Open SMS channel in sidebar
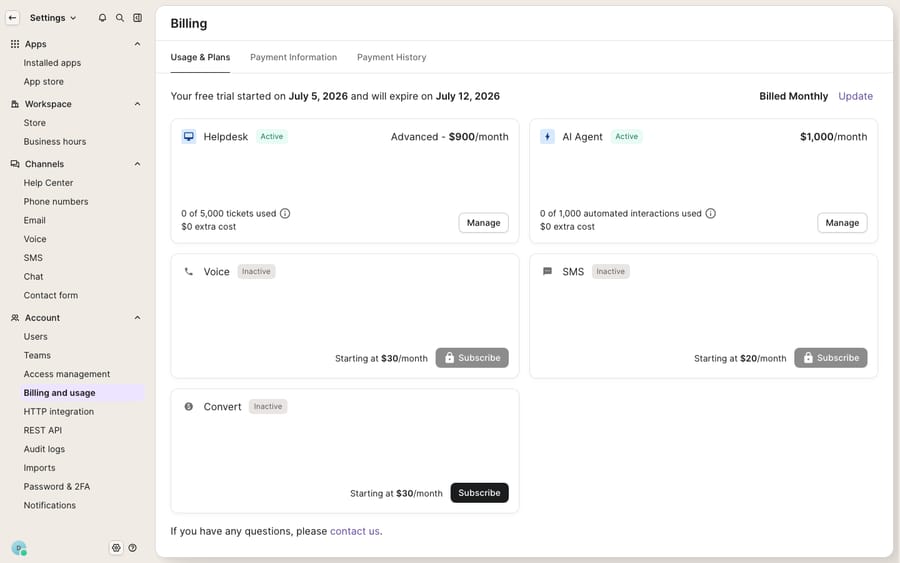Viewport: 900px width, 563px height. point(33,258)
